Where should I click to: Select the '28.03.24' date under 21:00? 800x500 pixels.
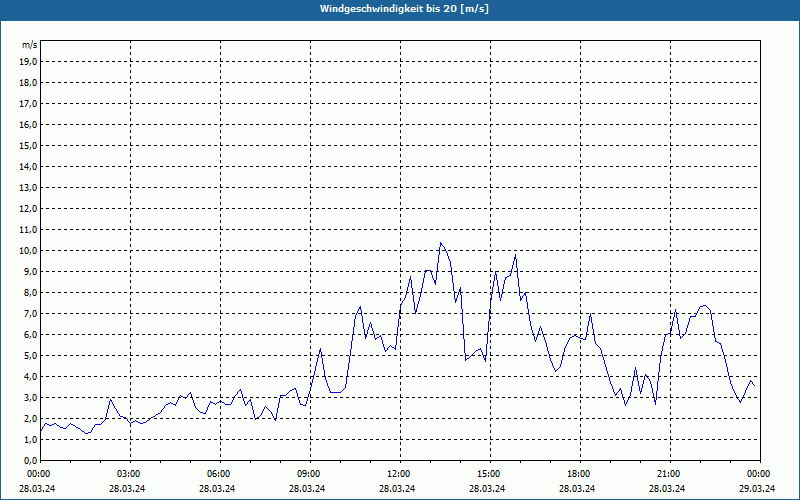point(667,488)
